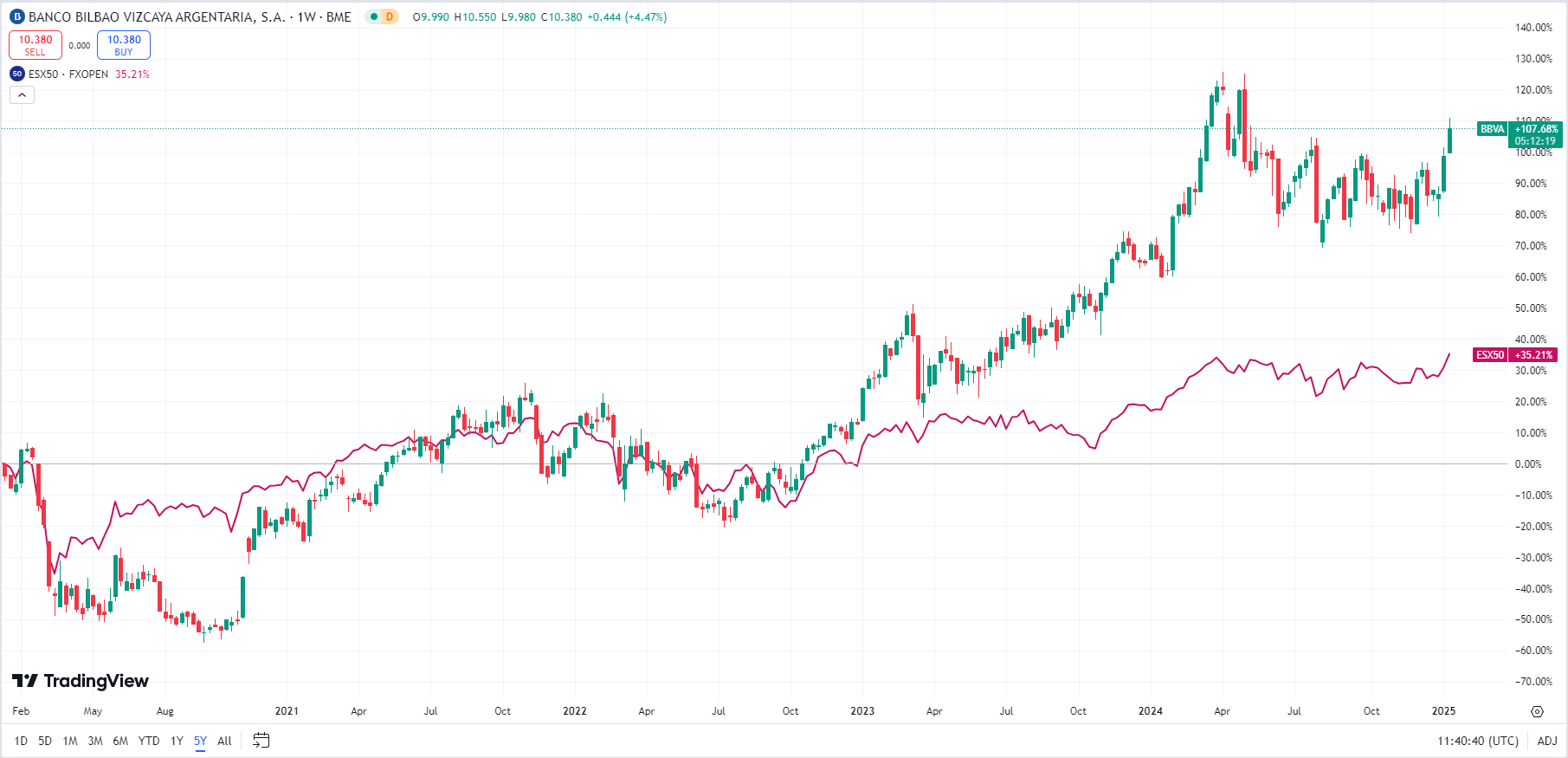Screen dimensions: 1568x758
Task: Open the date range calendar icon
Action: tap(261, 741)
